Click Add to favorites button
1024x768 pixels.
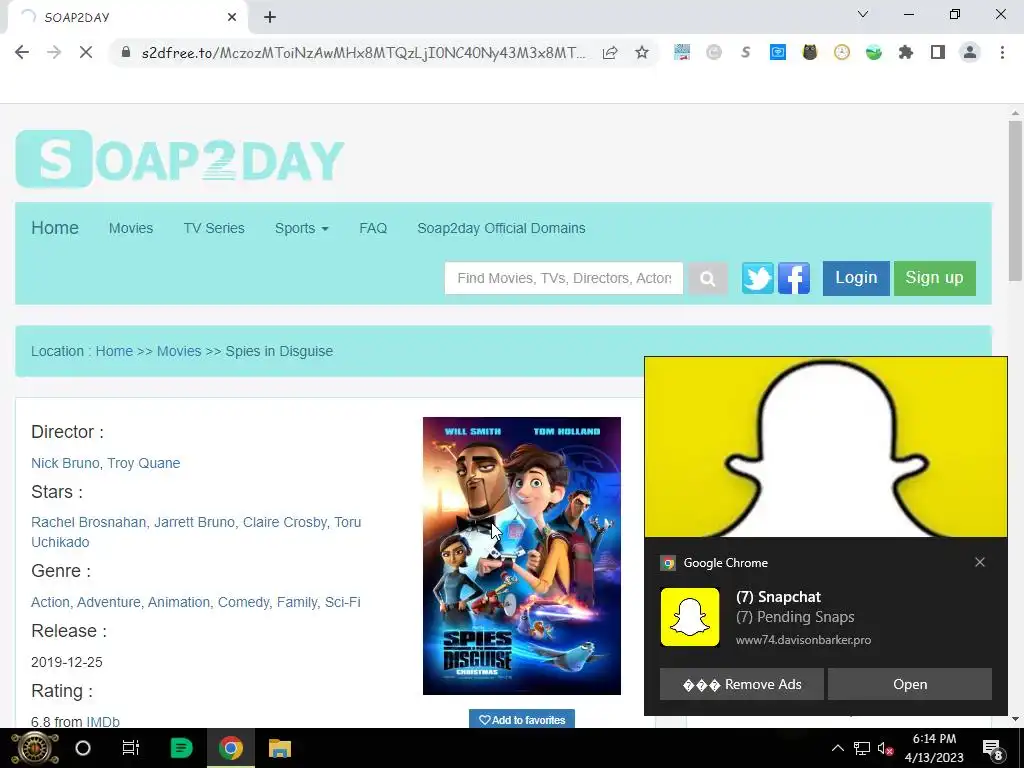(x=522, y=719)
